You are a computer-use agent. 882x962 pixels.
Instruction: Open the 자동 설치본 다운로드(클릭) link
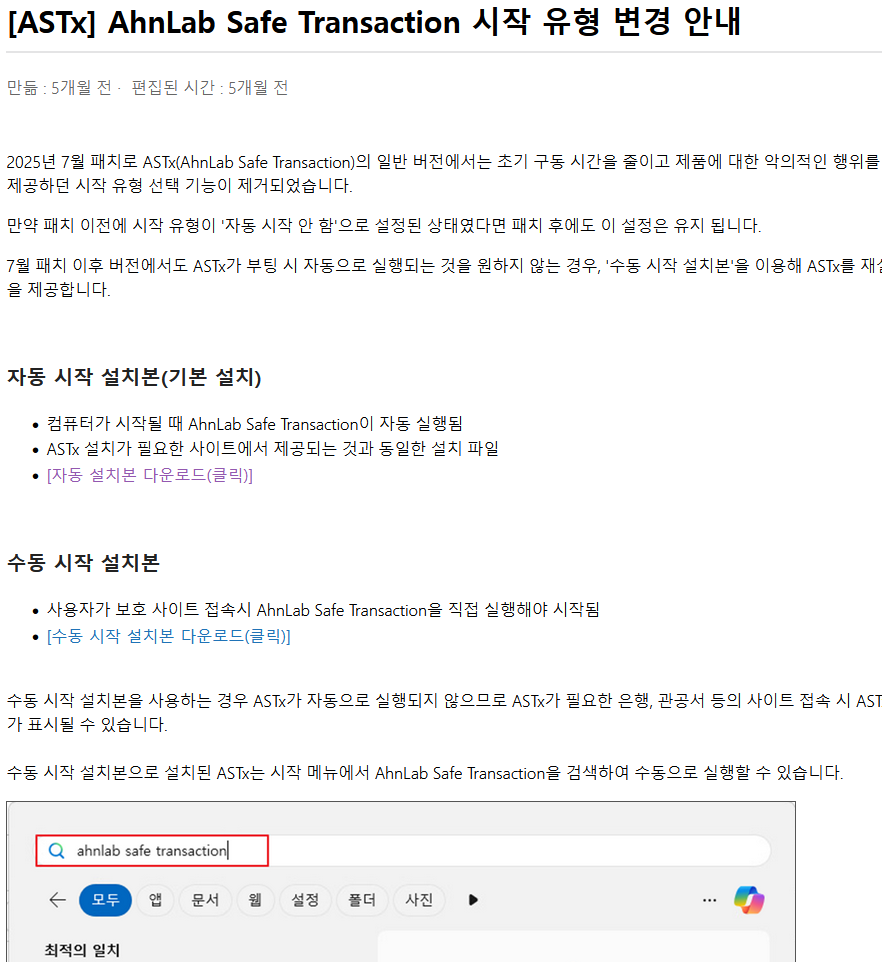tap(150, 475)
